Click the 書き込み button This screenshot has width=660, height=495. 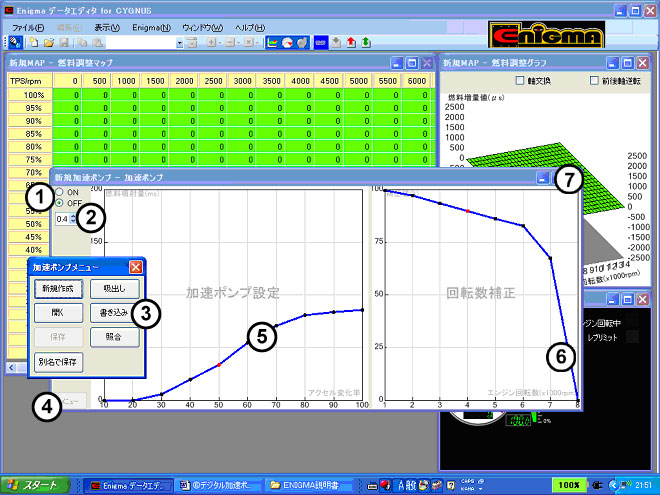pos(114,313)
